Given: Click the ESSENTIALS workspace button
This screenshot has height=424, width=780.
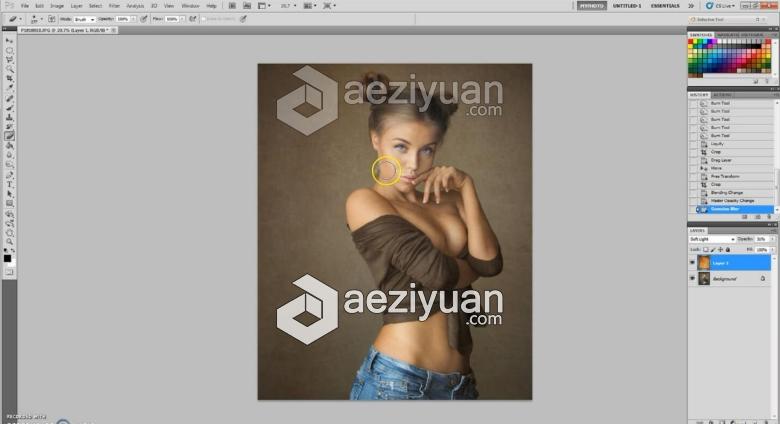Looking at the screenshot, I should point(665,6).
